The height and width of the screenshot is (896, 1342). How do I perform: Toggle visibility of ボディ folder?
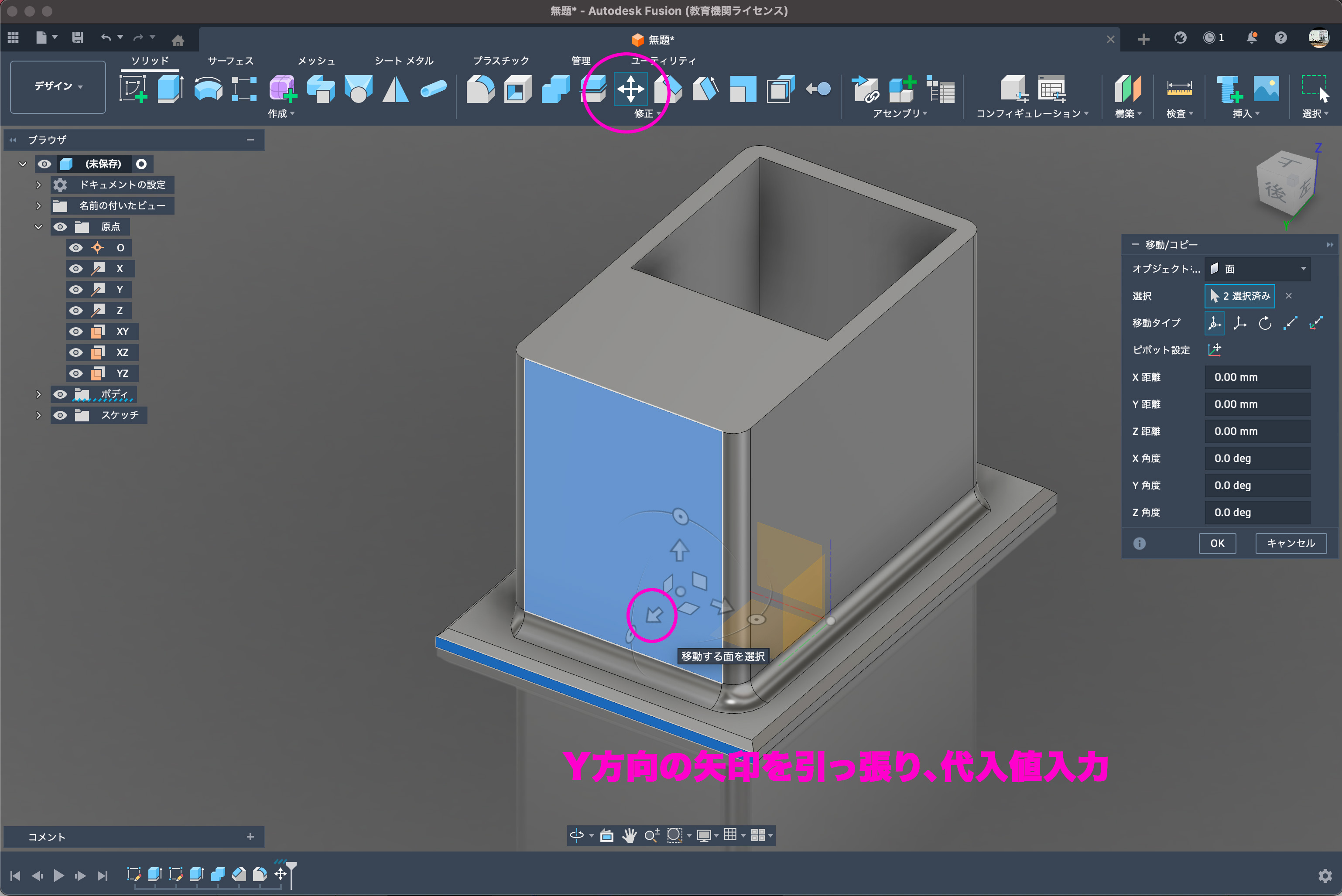click(x=60, y=394)
